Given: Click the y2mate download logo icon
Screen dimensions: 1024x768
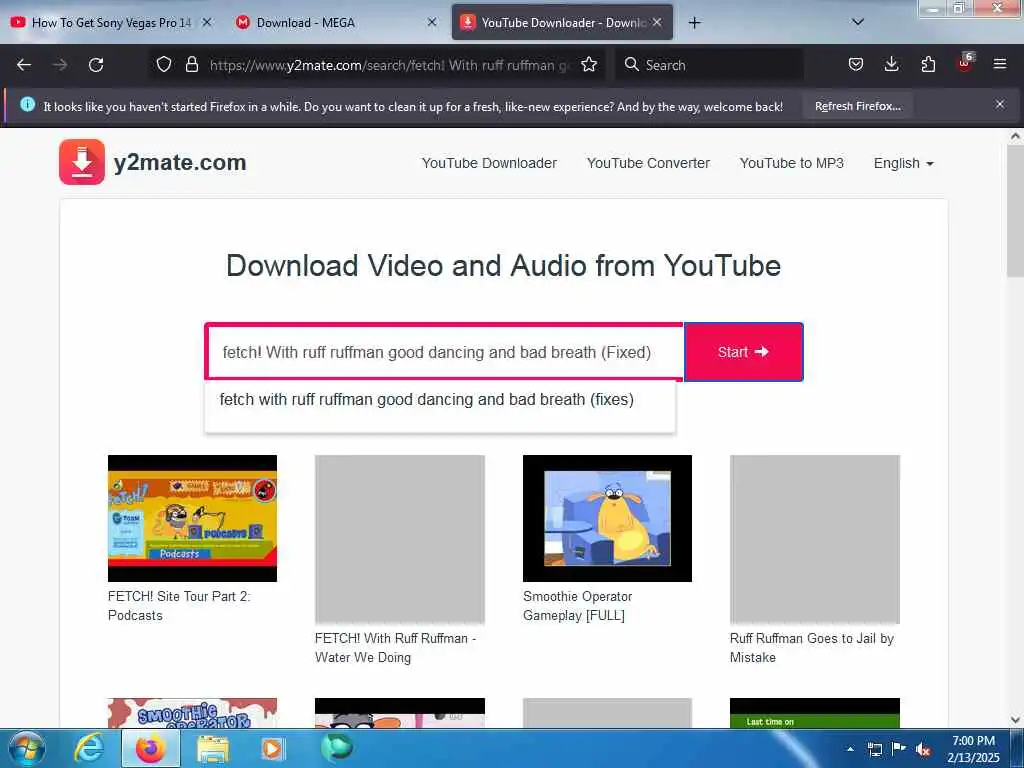Looking at the screenshot, I should (82, 162).
